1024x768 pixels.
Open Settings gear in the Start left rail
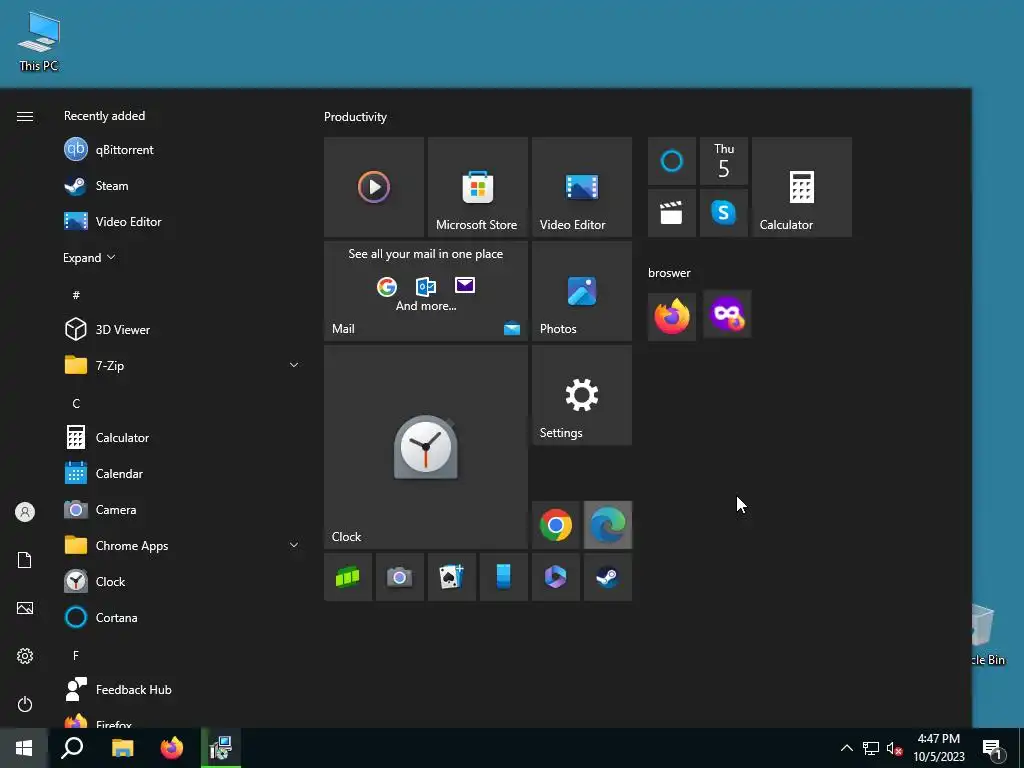point(25,656)
